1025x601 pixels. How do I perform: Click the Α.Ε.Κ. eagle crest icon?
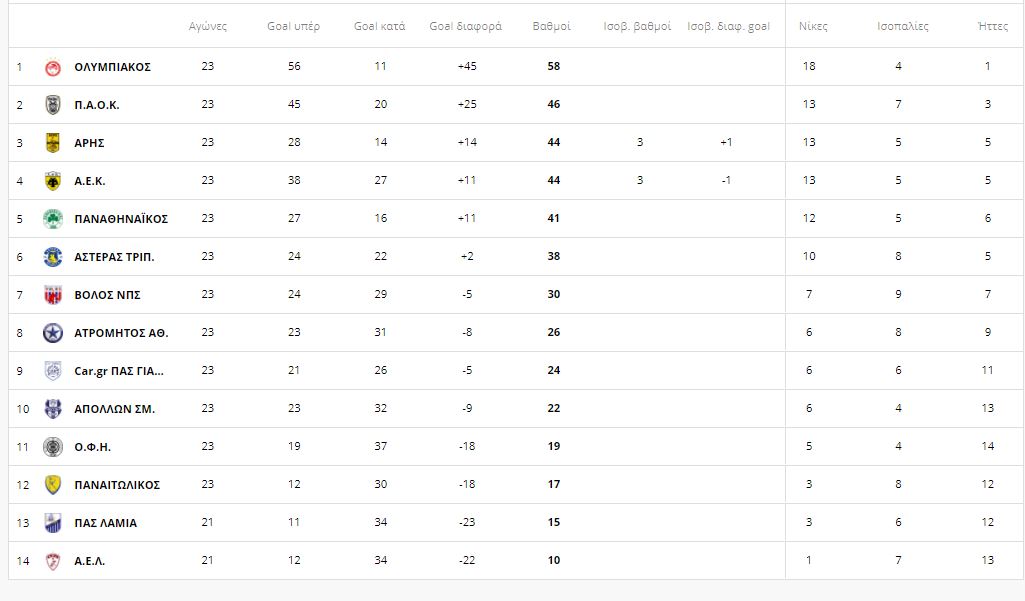(53, 180)
